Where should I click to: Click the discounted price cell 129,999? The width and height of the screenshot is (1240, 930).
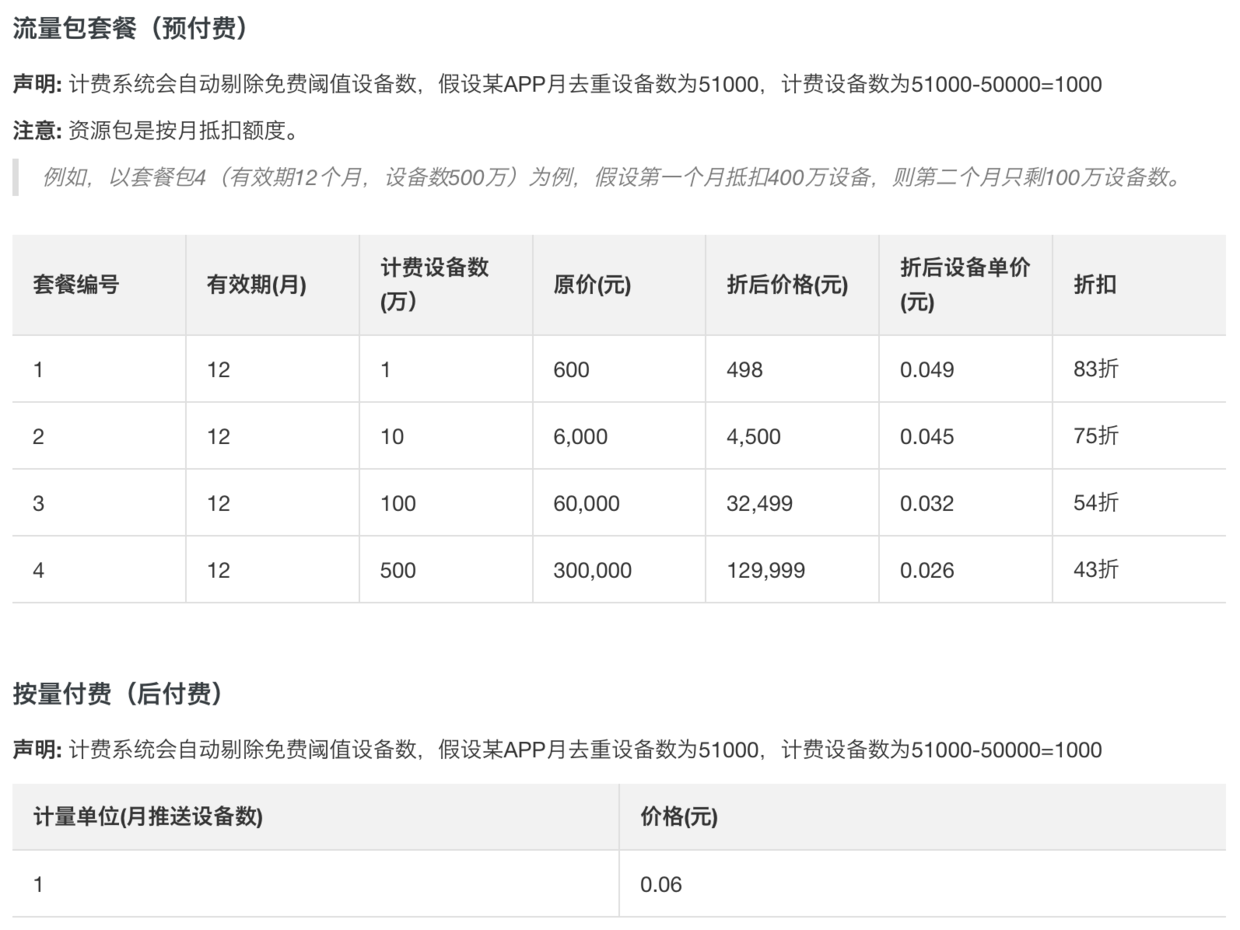click(x=792, y=570)
